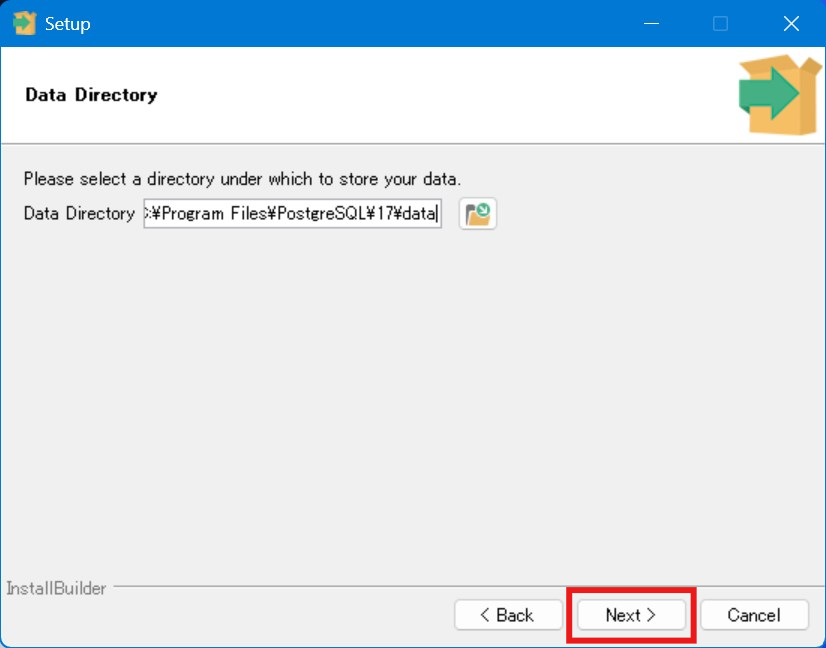Minimize the Setup window

[x=651, y=24]
